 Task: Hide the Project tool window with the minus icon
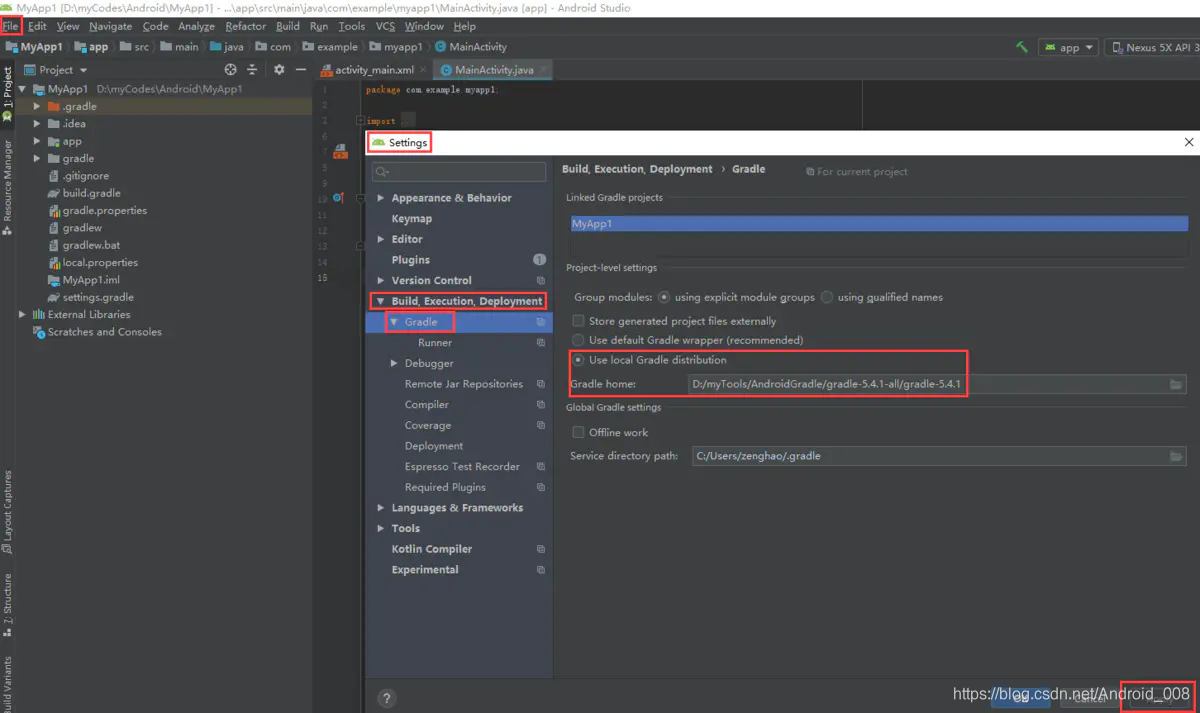pos(299,70)
